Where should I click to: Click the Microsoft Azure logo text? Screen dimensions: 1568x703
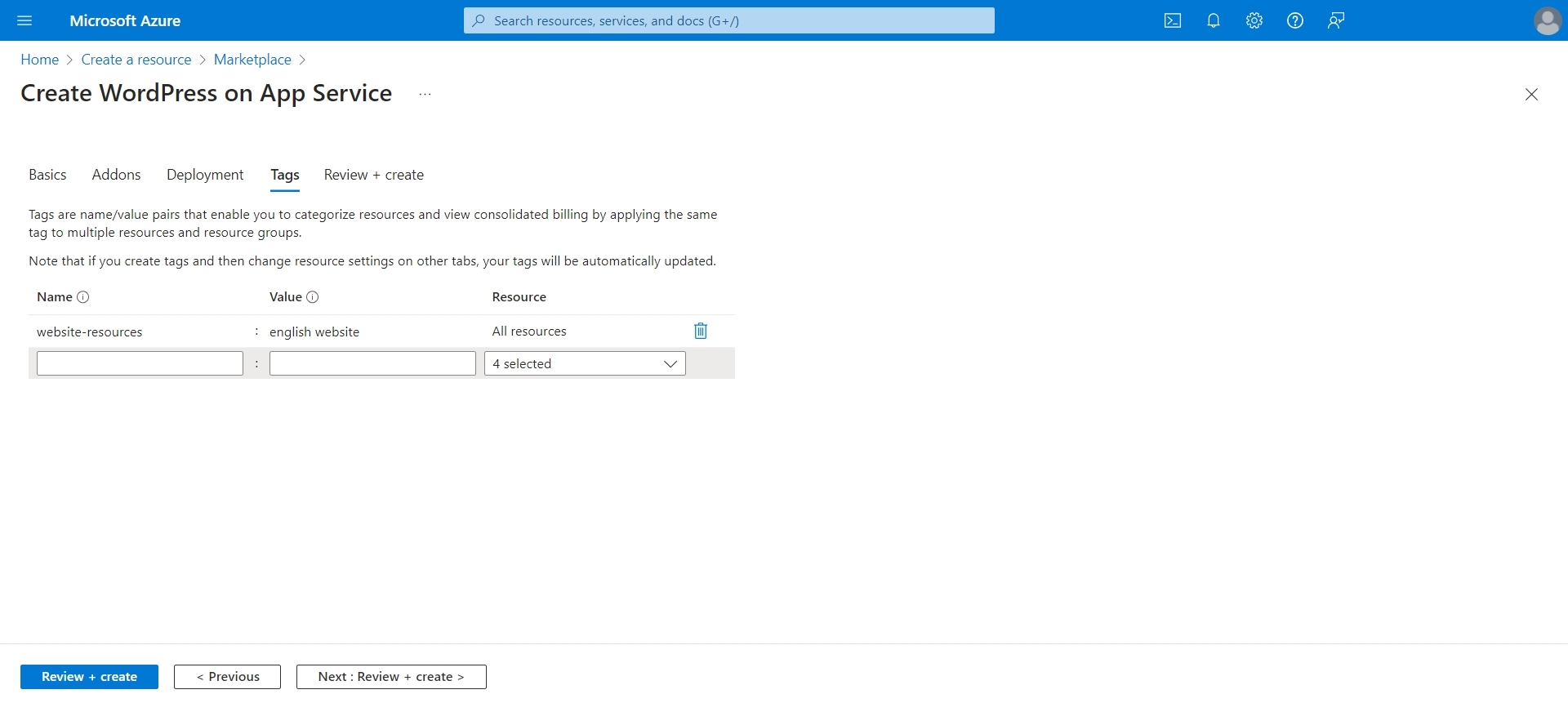tap(125, 20)
